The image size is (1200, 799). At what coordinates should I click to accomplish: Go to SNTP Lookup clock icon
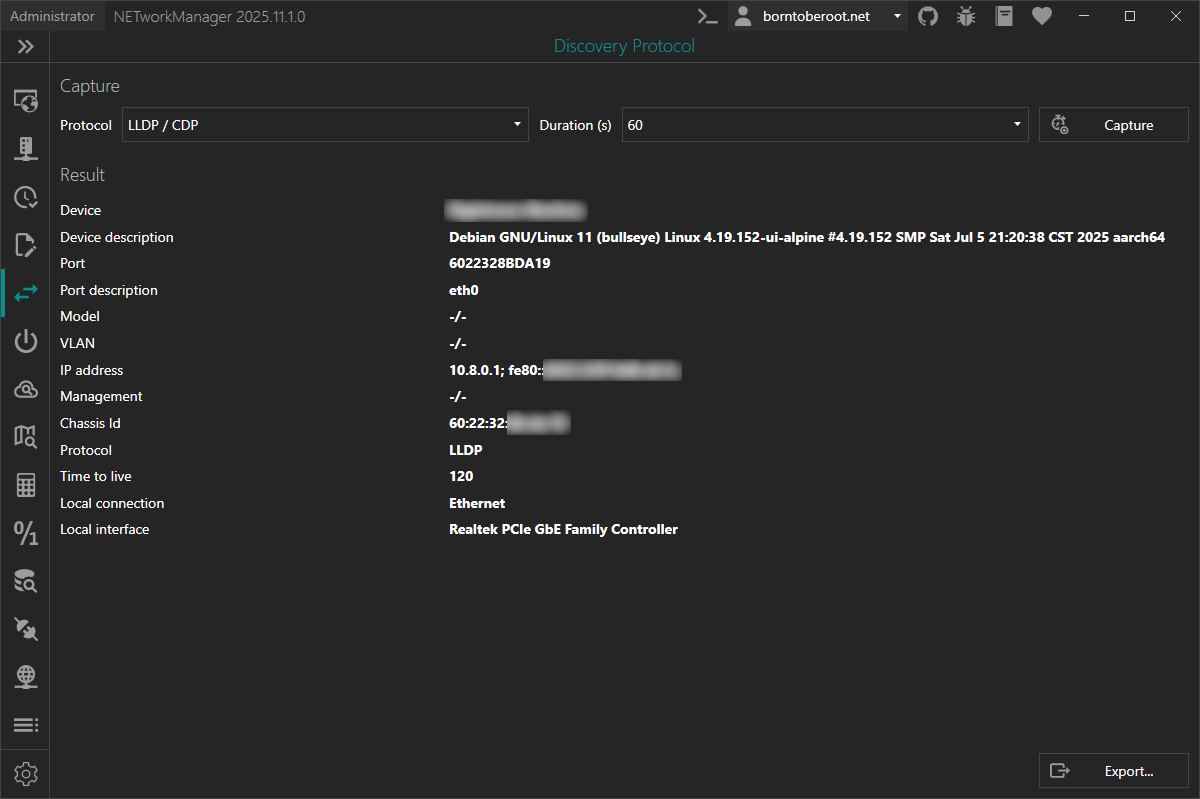[x=26, y=197]
